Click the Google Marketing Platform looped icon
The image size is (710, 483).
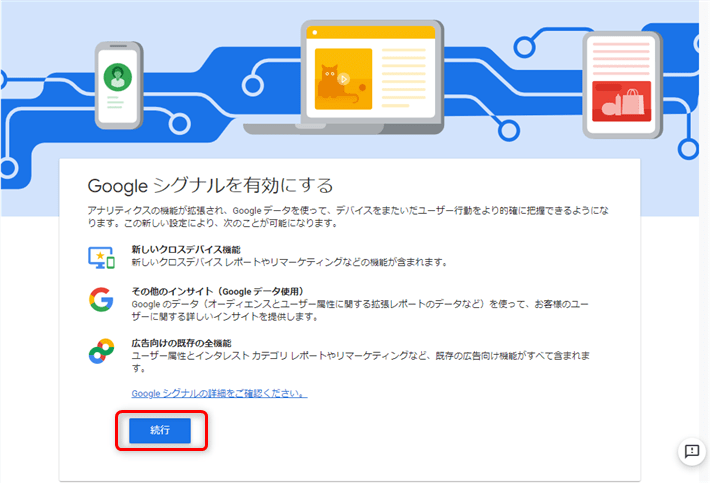point(101,351)
